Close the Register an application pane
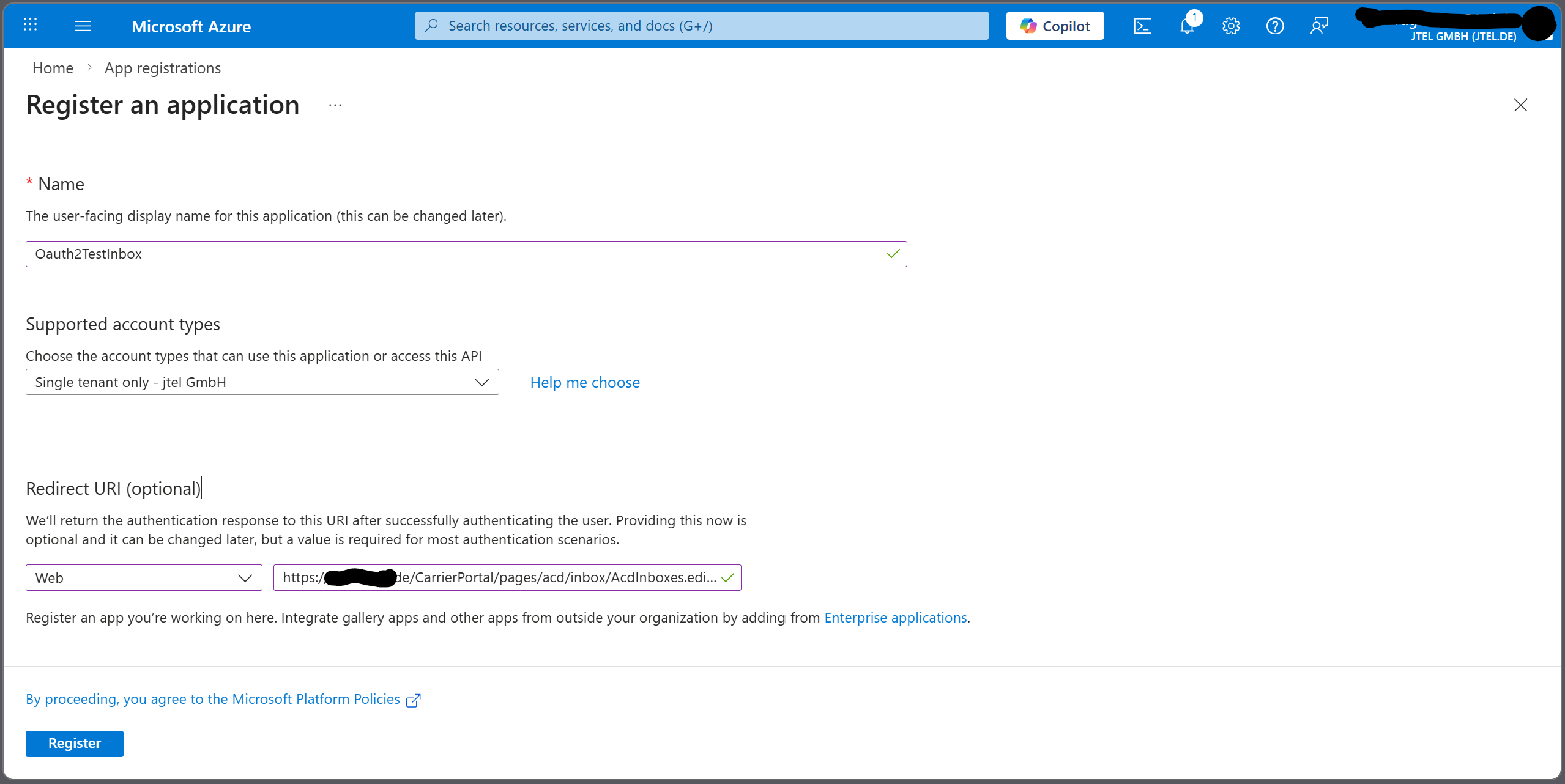The width and height of the screenshot is (1565, 784). click(1520, 105)
